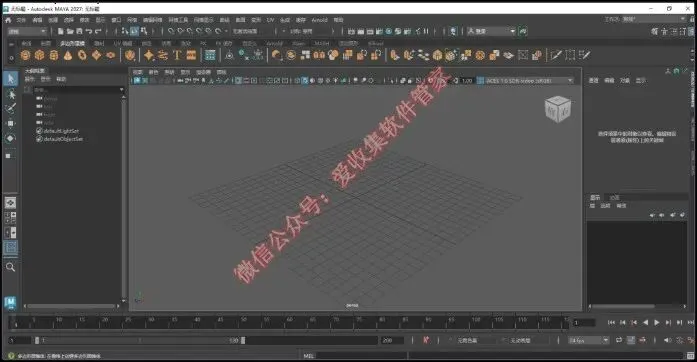Select defaultLightSet in the outliner
The image size is (697, 362).
[x=61, y=131]
